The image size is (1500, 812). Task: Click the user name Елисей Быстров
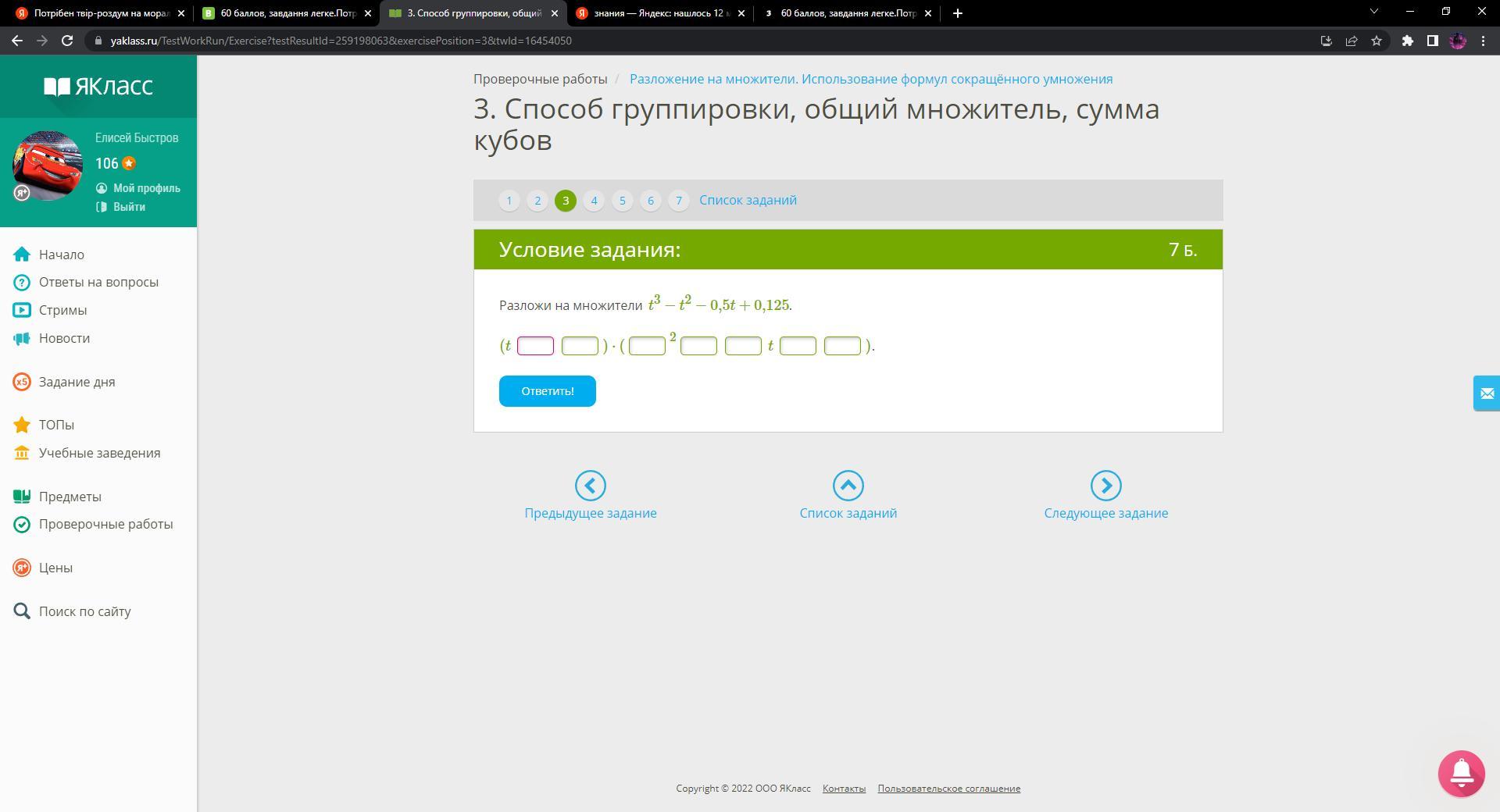(x=137, y=137)
